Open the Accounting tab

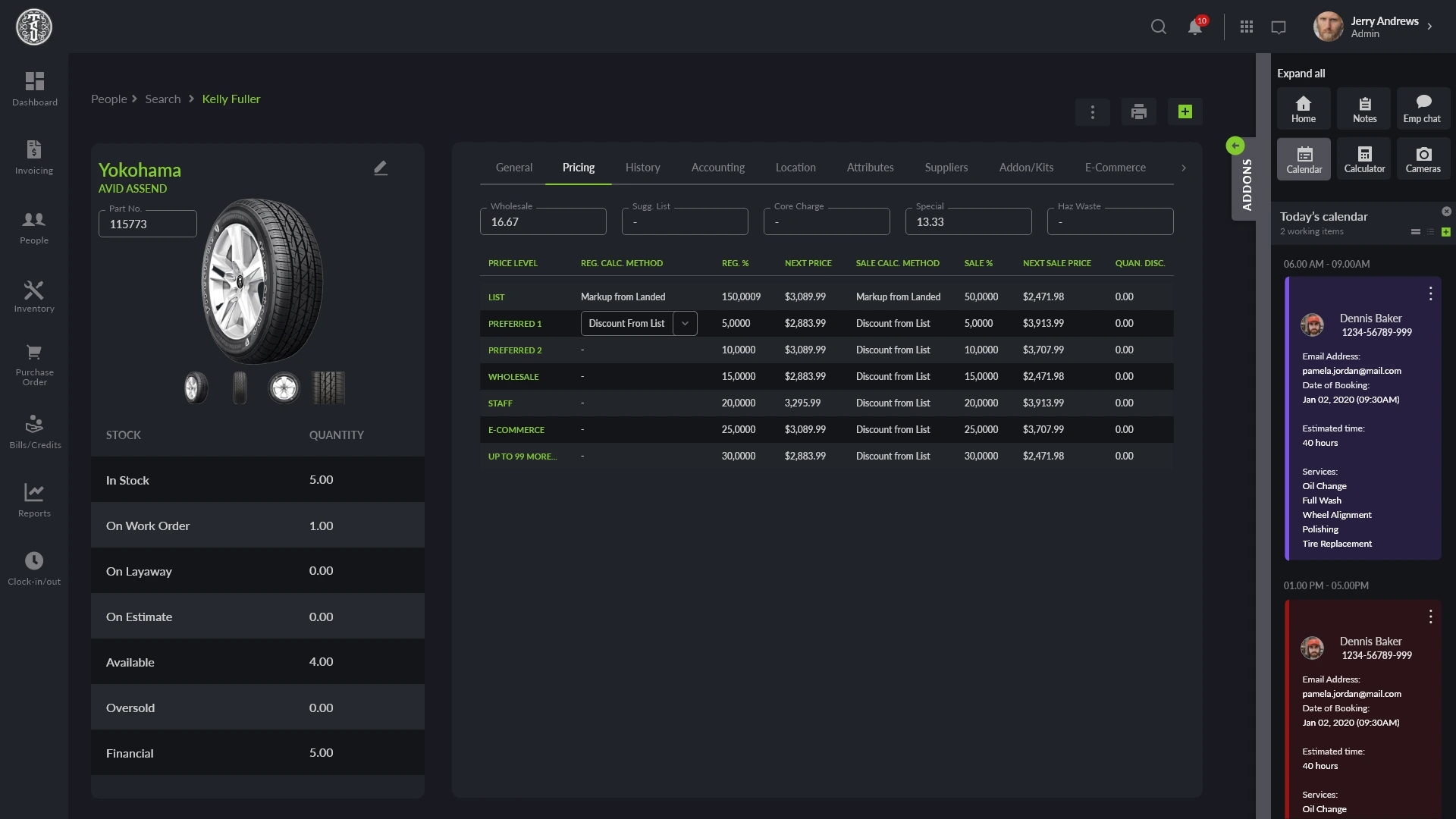(x=717, y=168)
